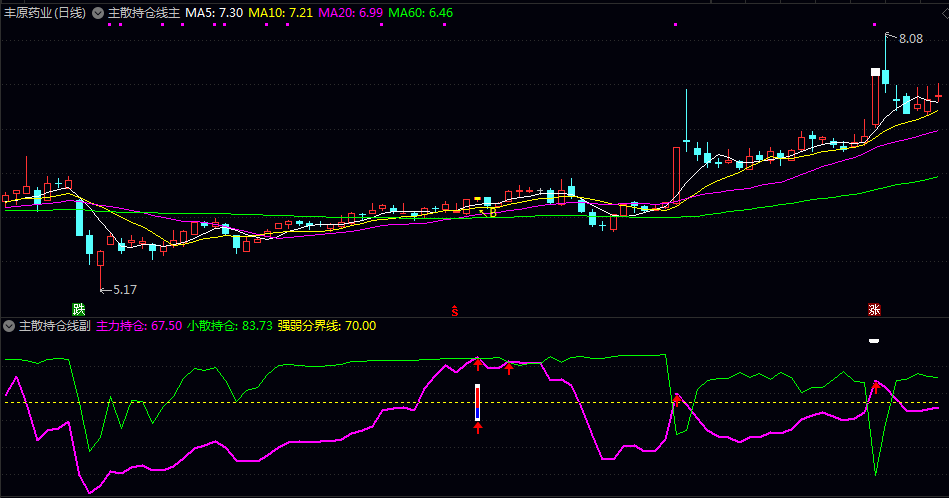
Task: Click the 主力持仓 value label
Action: pyautogui.click(x=139, y=325)
